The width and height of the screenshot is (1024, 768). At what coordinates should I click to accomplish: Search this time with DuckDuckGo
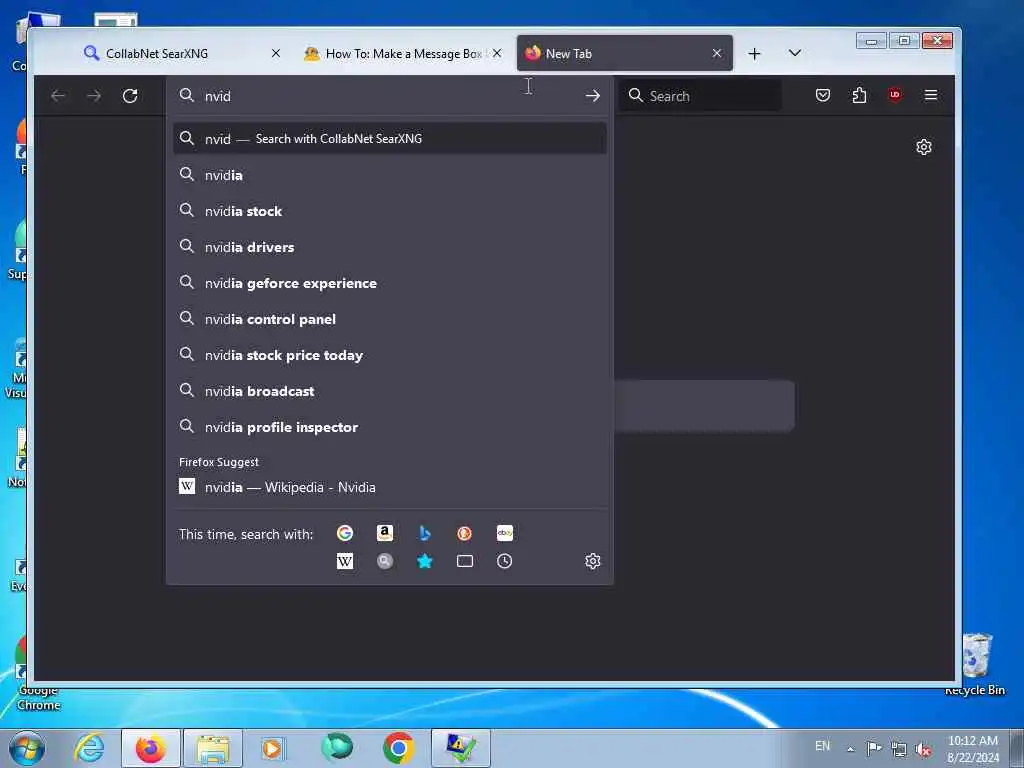464,533
